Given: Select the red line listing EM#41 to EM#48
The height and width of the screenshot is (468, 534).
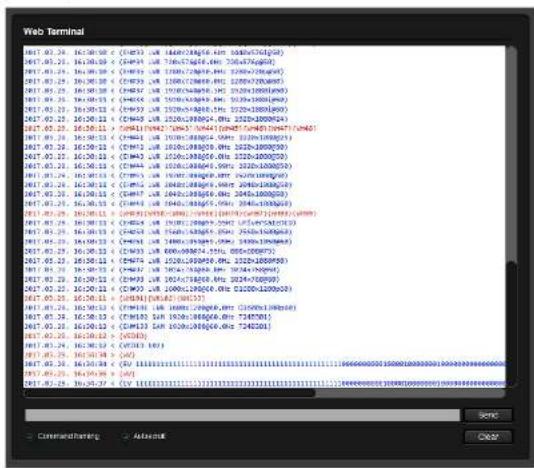Looking at the screenshot, I should pos(170,128).
